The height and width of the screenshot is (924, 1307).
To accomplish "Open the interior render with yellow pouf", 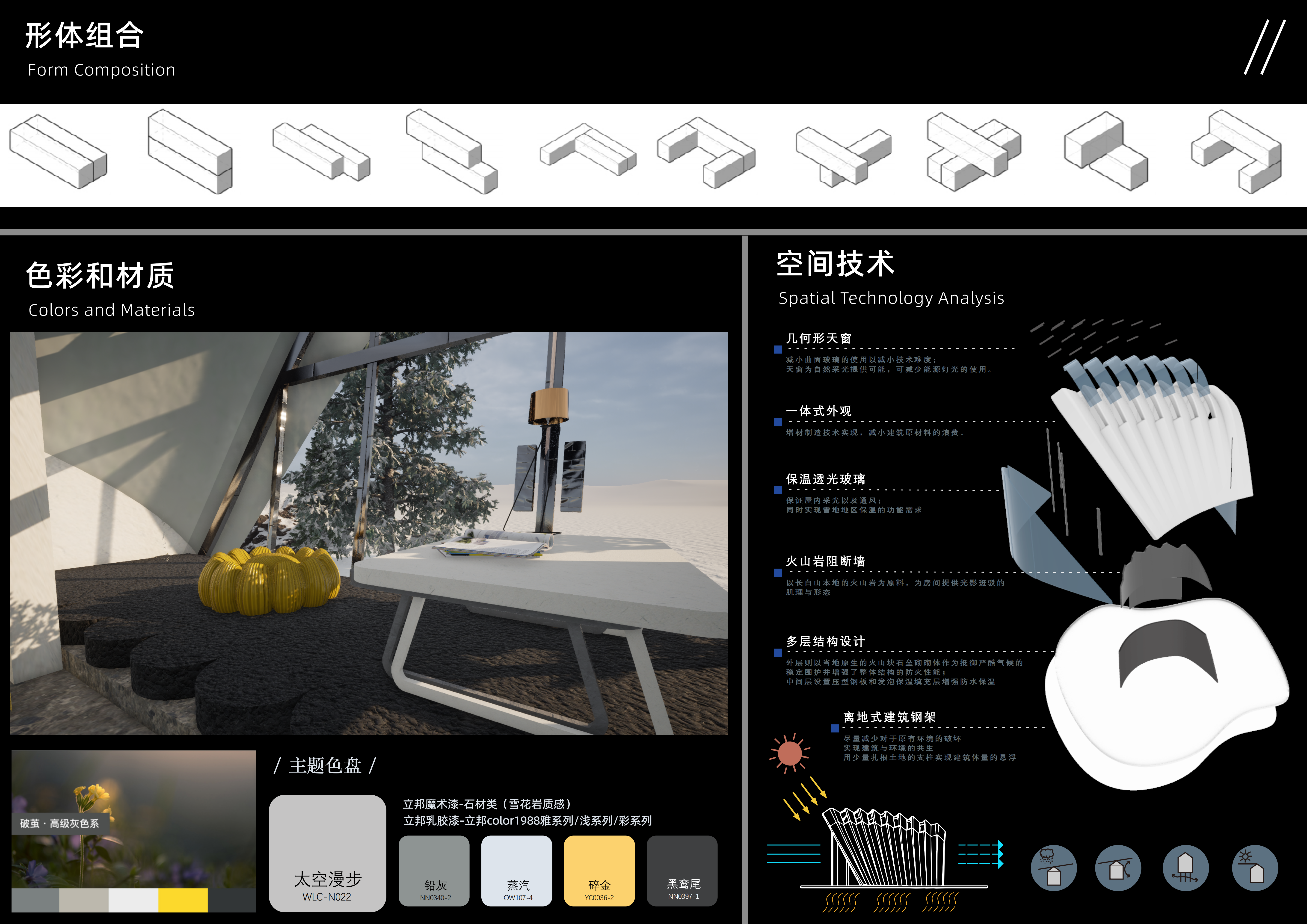I will pos(369,533).
